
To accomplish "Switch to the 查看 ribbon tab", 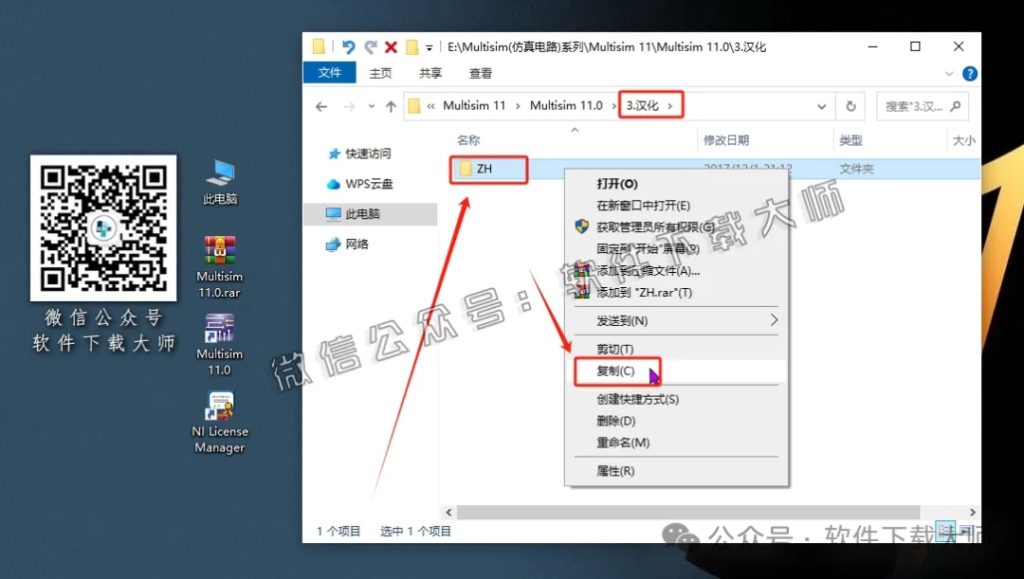I will (x=478, y=72).
